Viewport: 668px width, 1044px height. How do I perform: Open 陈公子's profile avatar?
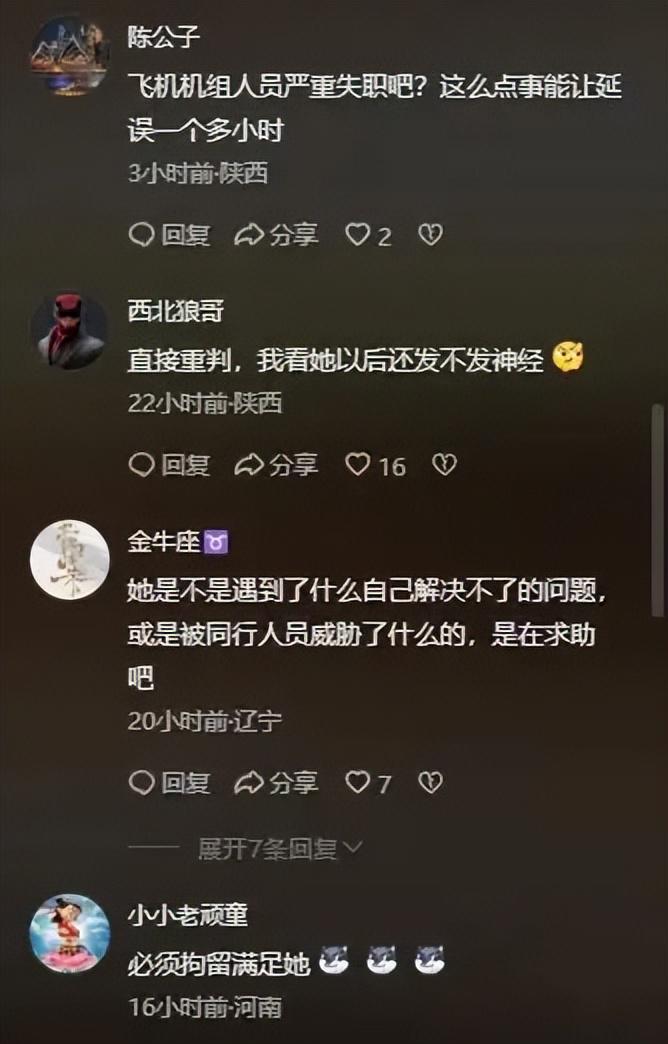pos(69,56)
